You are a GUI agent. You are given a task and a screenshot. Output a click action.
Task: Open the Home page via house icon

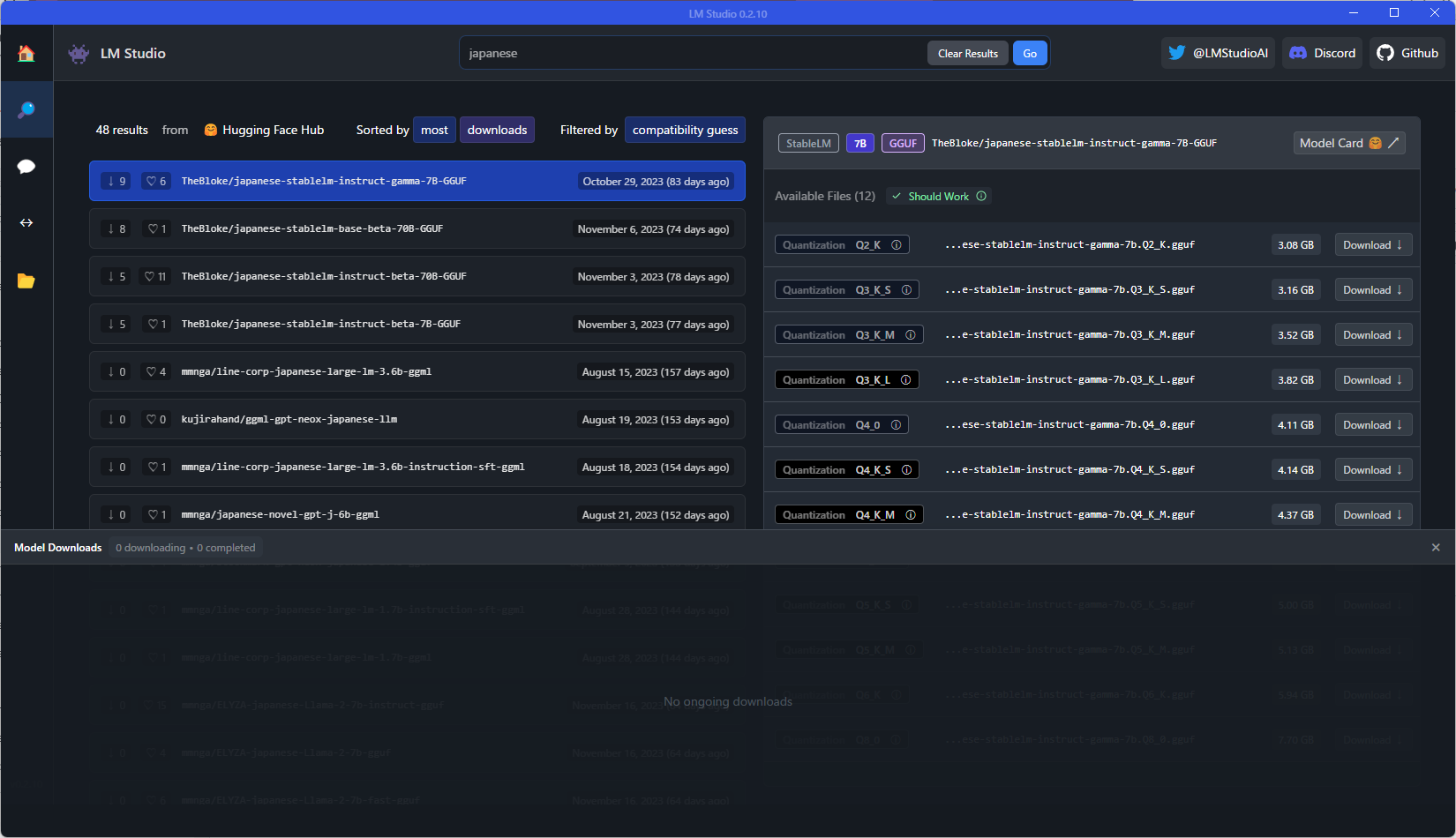point(26,53)
